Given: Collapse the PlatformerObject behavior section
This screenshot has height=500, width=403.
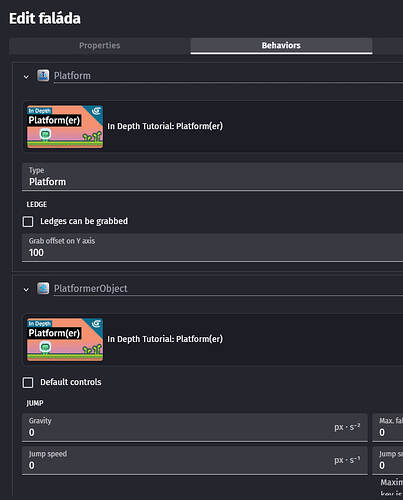Looking at the screenshot, I should click(26, 290).
